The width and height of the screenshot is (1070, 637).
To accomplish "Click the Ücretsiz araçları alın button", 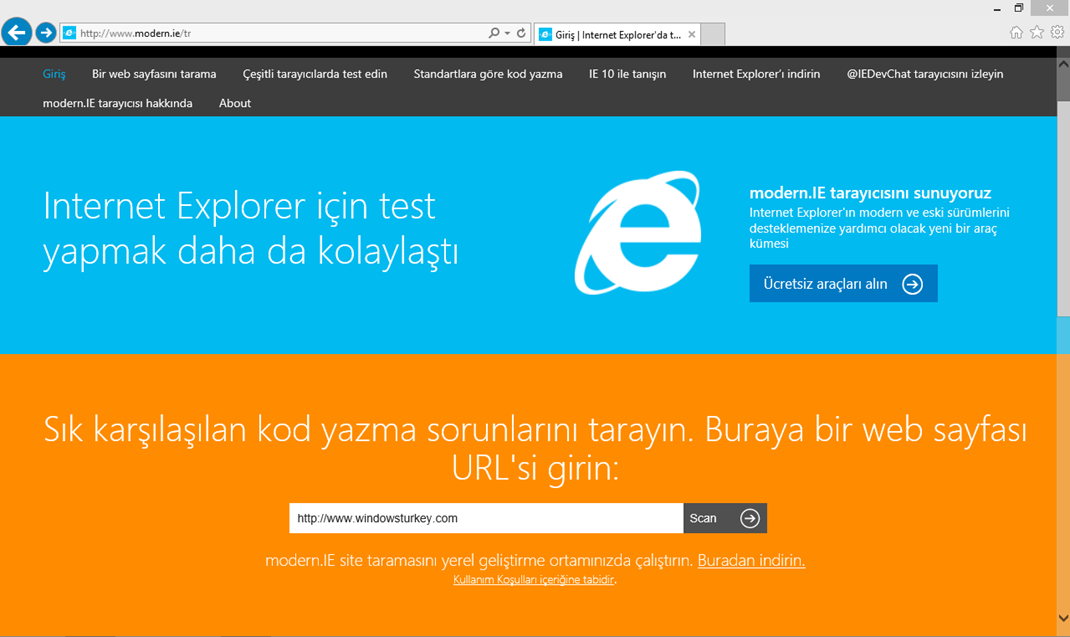I will tap(843, 283).
